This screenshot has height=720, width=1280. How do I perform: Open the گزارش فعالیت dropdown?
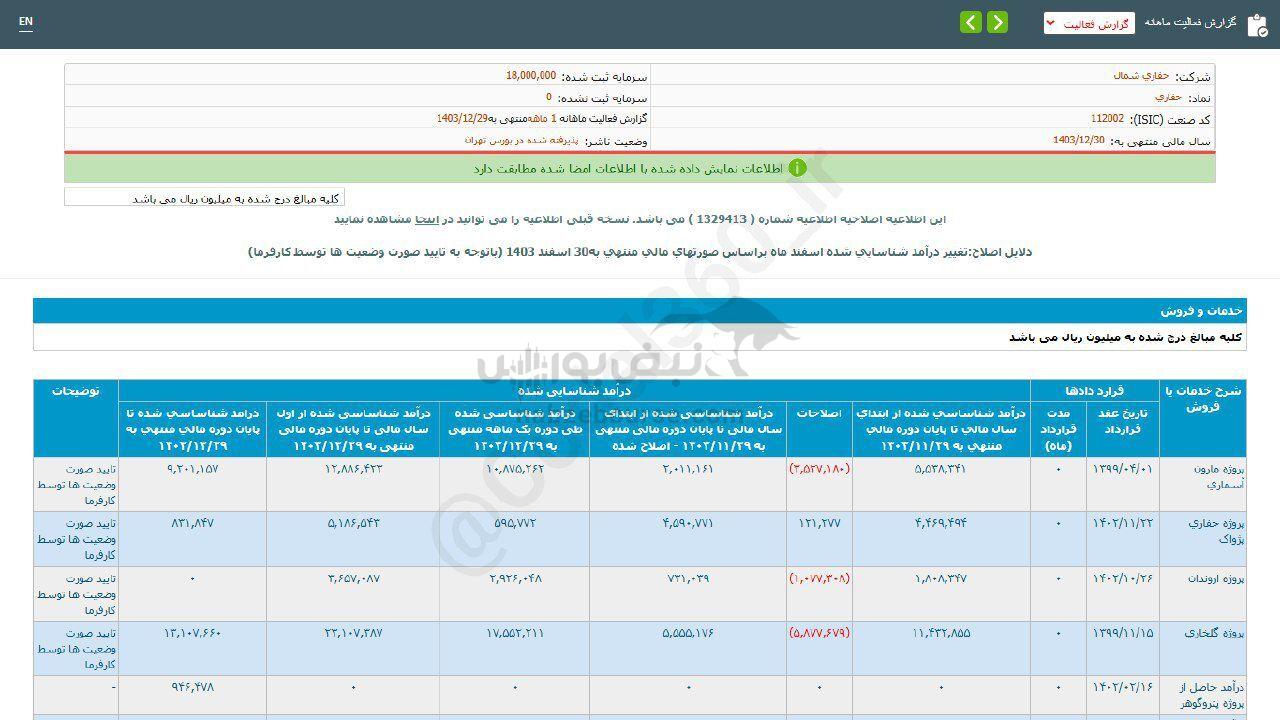1089,23
